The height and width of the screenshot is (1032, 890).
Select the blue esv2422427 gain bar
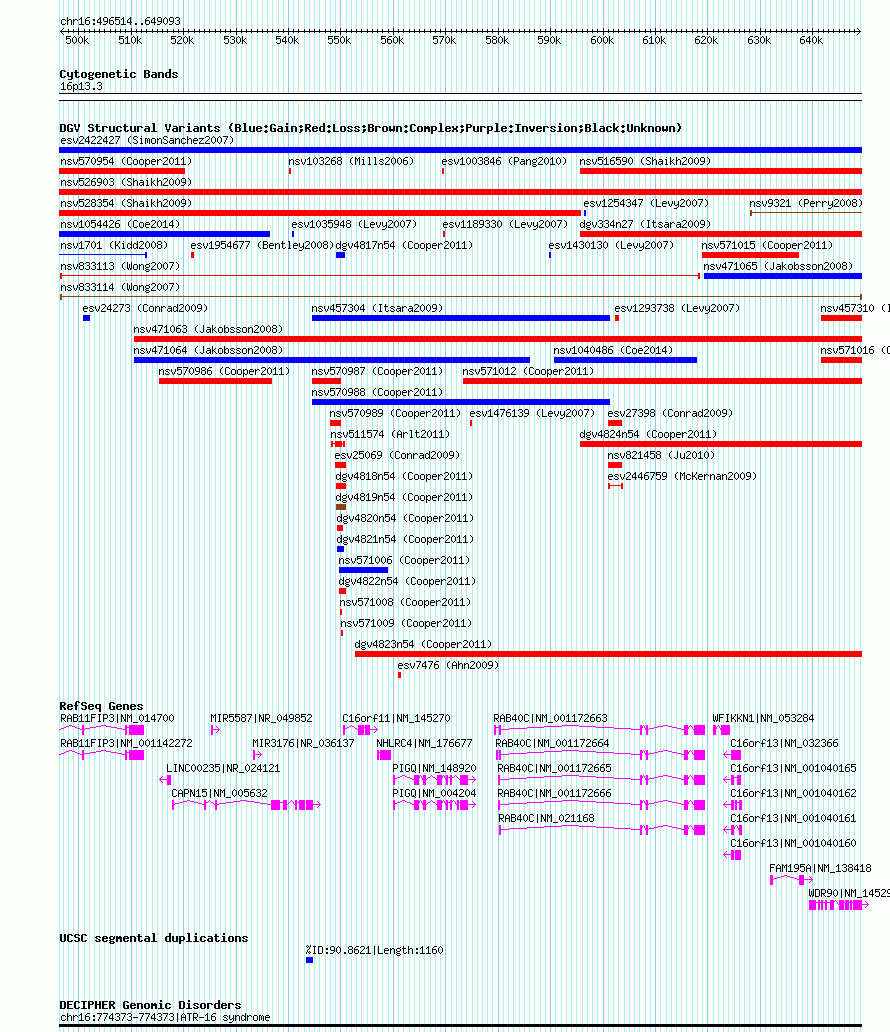pyautogui.click(x=460, y=150)
